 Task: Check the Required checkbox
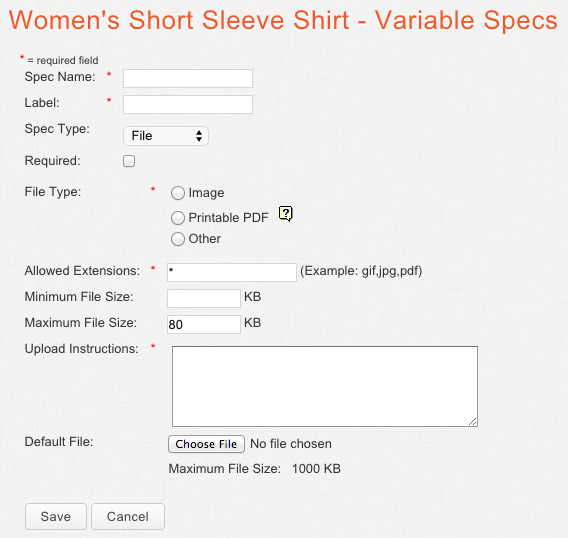(x=129, y=161)
